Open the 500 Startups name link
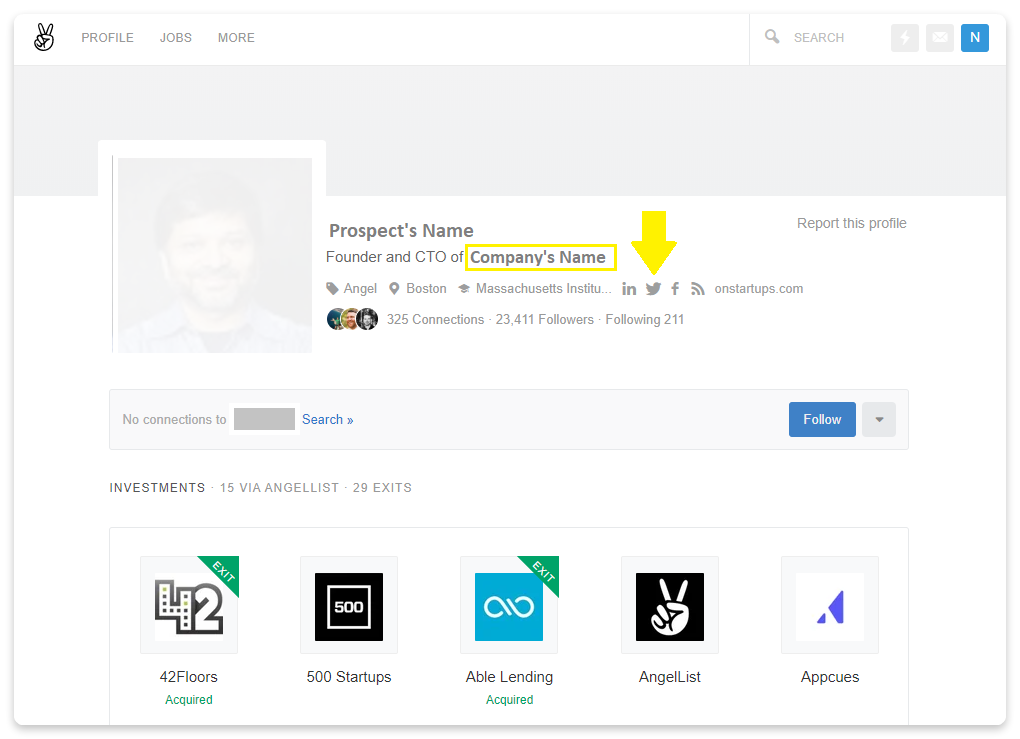1020x739 pixels. (349, 677)
